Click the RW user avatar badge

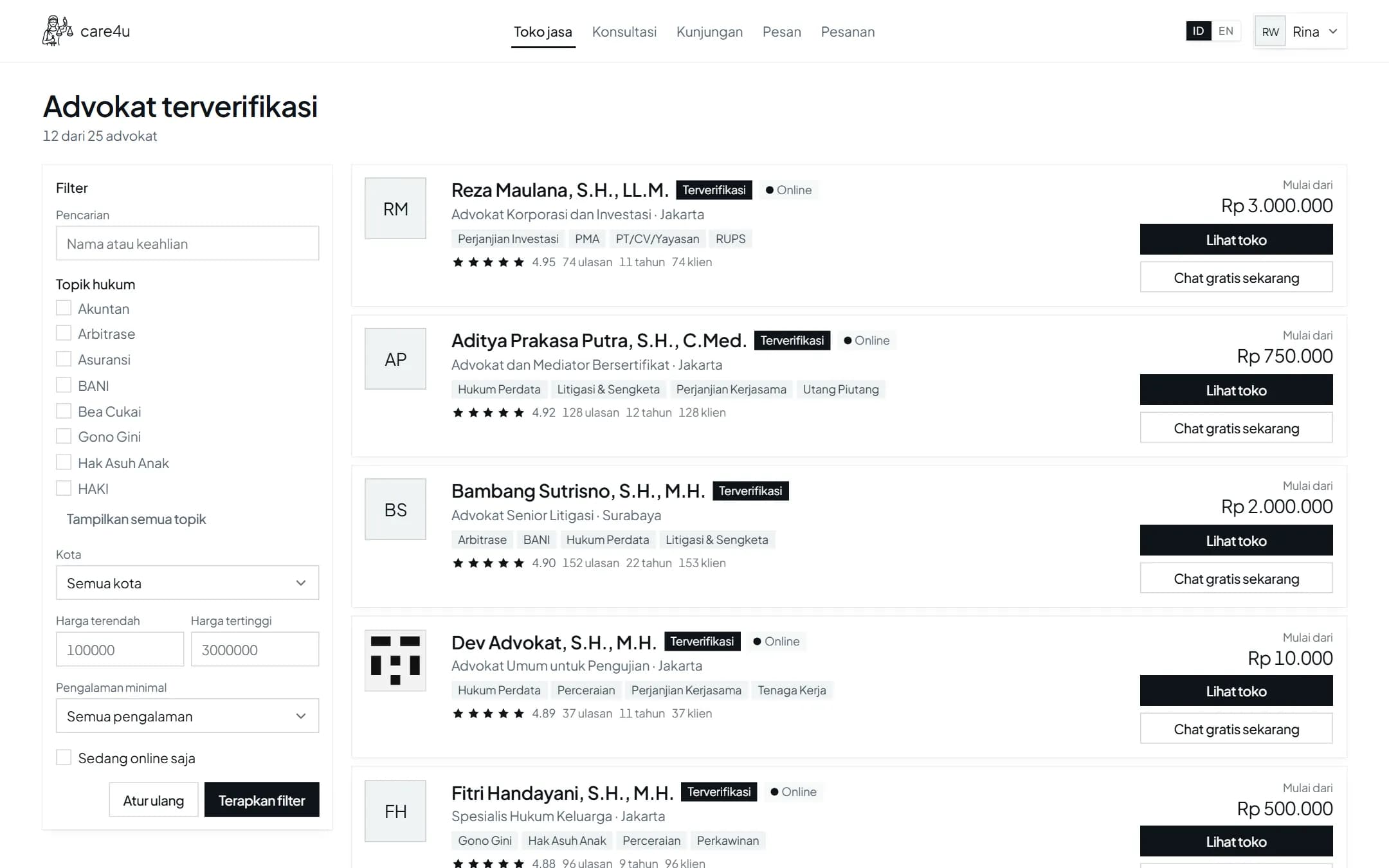pos(1270,32)
